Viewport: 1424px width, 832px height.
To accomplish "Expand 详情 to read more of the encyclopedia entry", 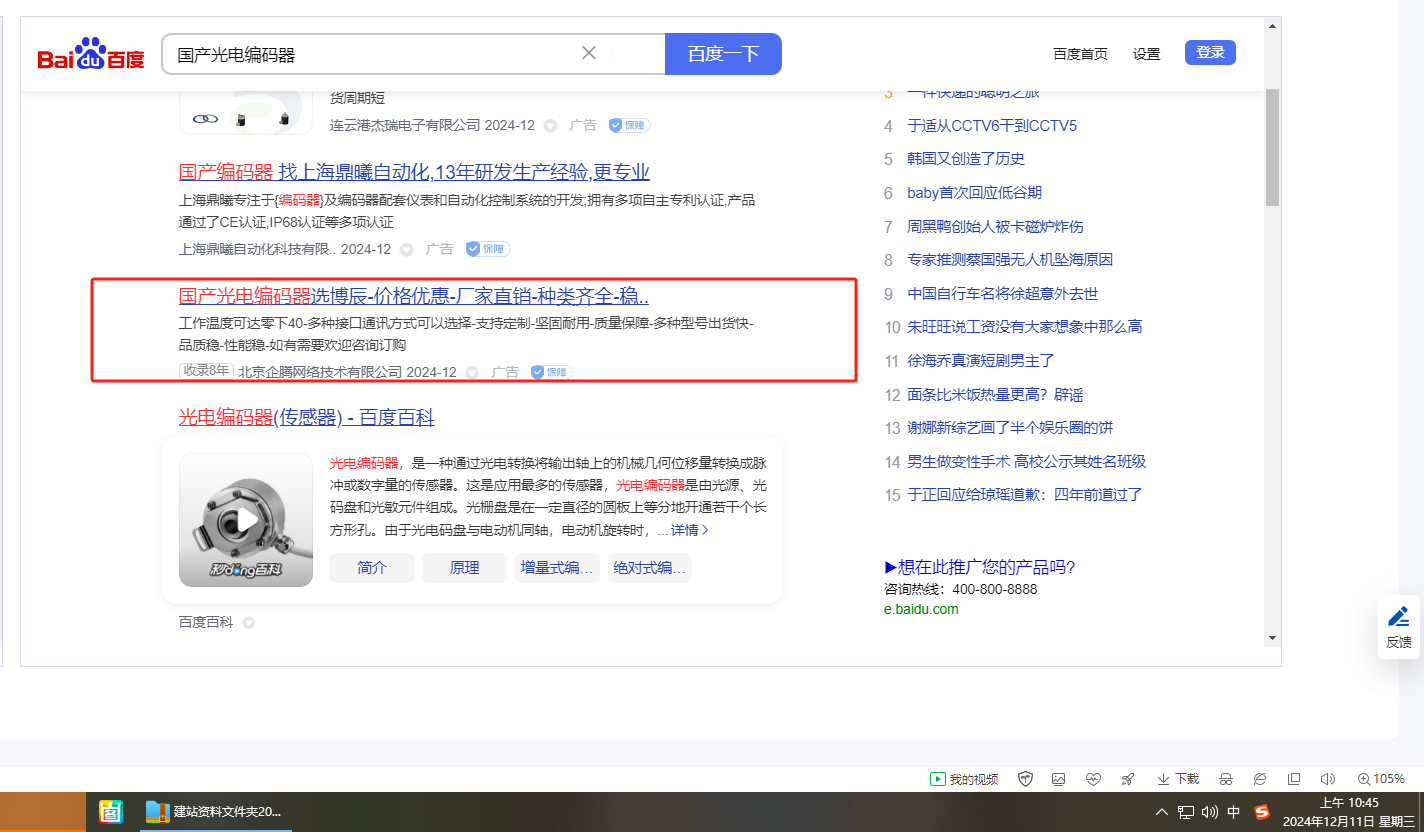I will pyautogui.click(x=689, y=530).
